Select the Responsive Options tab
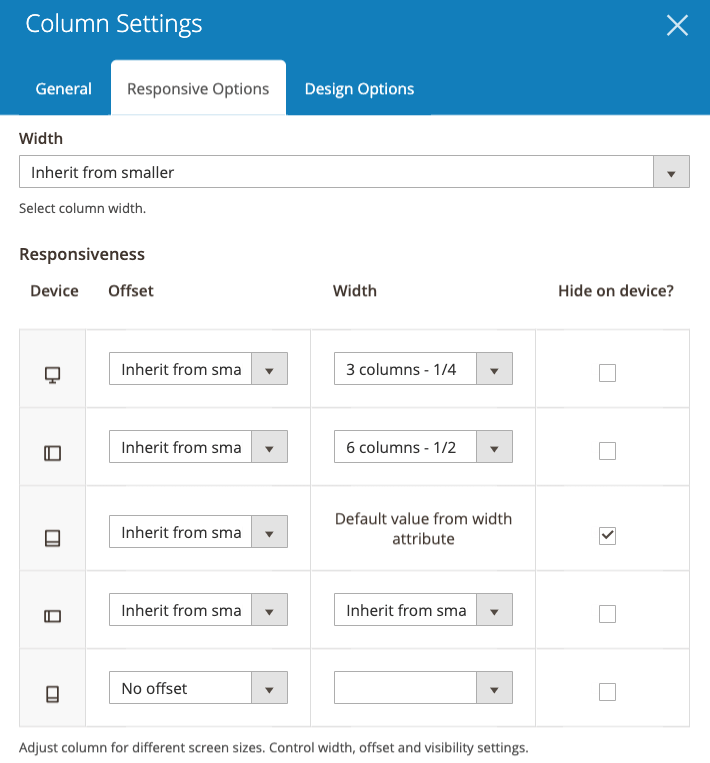 coord(198,88)
